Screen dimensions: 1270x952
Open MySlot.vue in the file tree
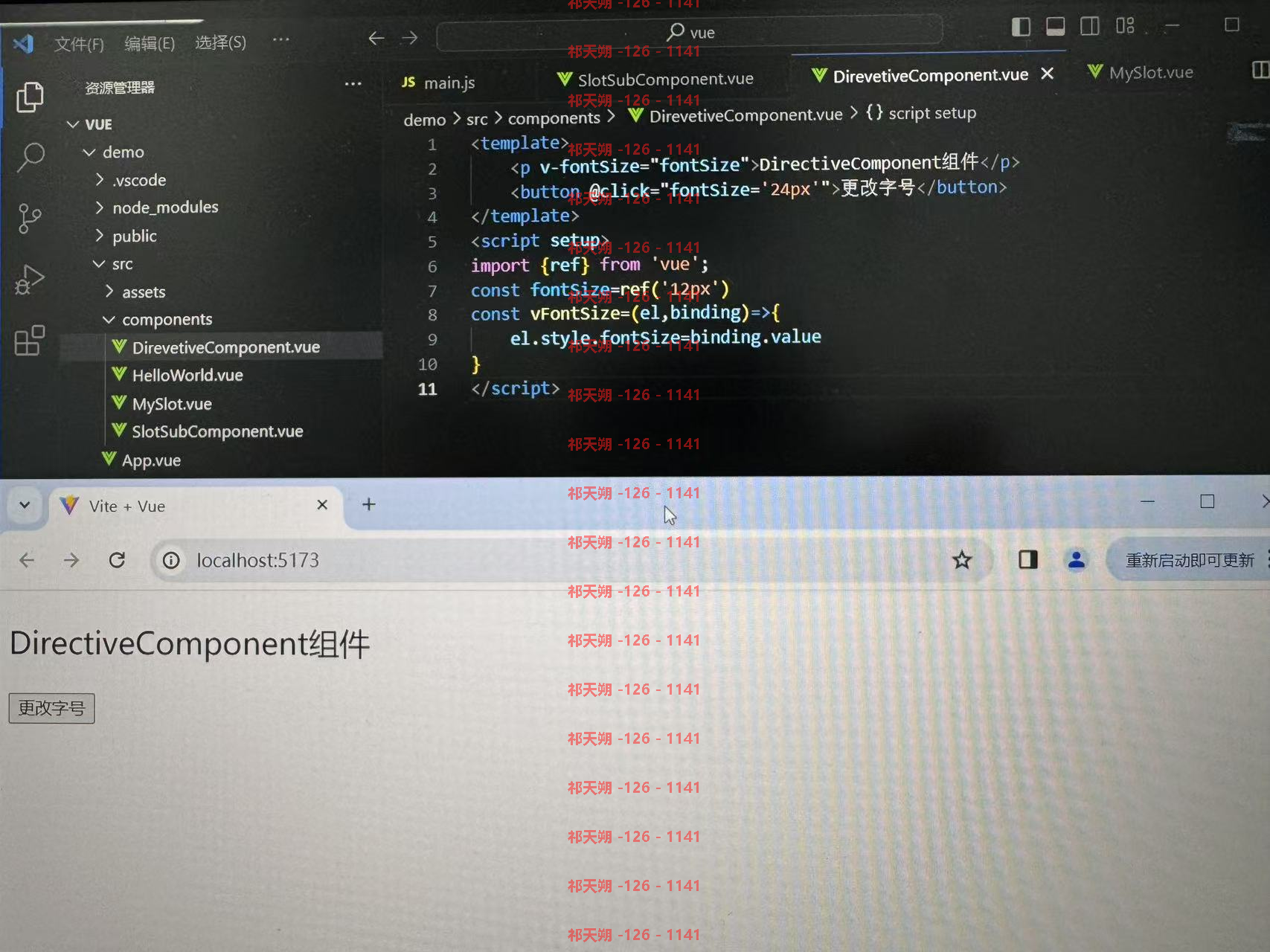[x=163, y=404]
